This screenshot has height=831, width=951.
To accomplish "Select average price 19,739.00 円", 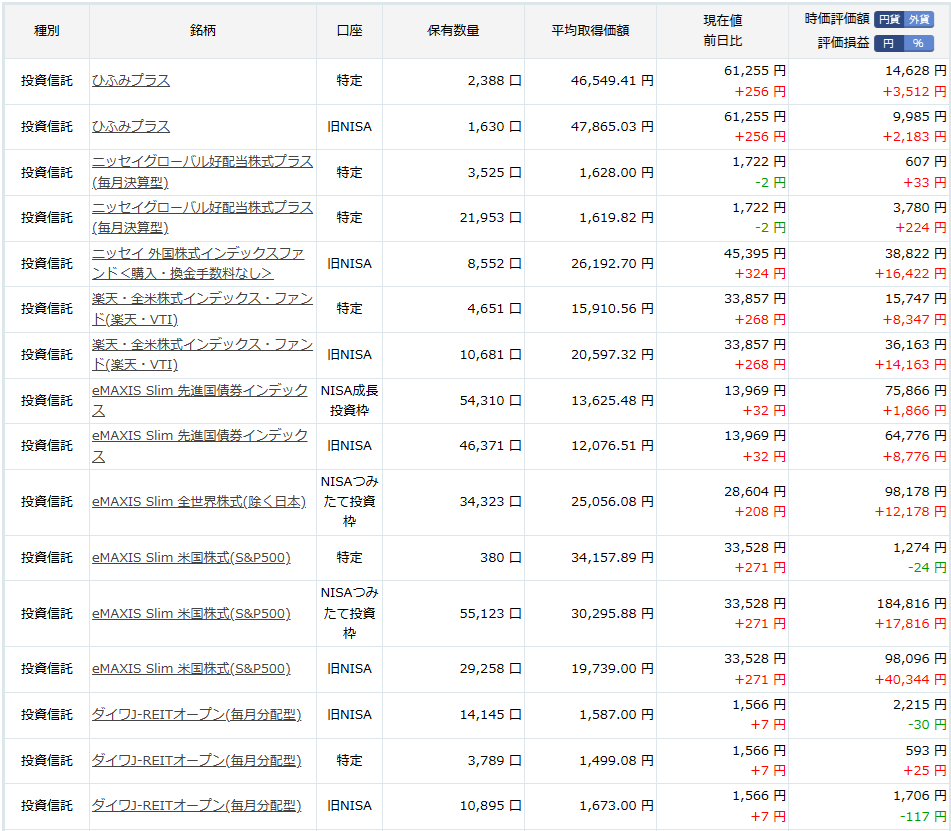I will [x=612, y=669].
